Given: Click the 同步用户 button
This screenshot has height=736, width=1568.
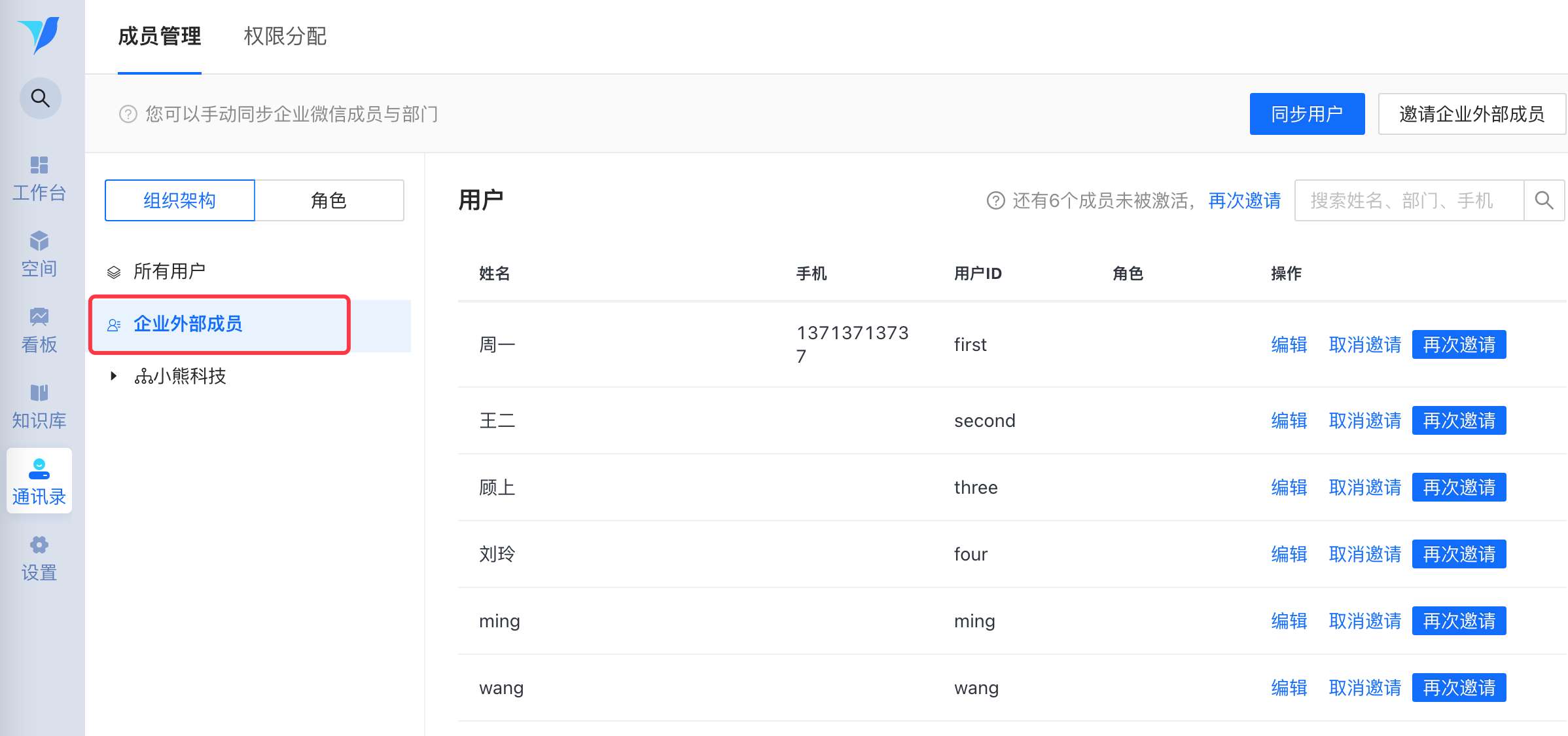Looking at the screenshot, I should [1306, 114].
